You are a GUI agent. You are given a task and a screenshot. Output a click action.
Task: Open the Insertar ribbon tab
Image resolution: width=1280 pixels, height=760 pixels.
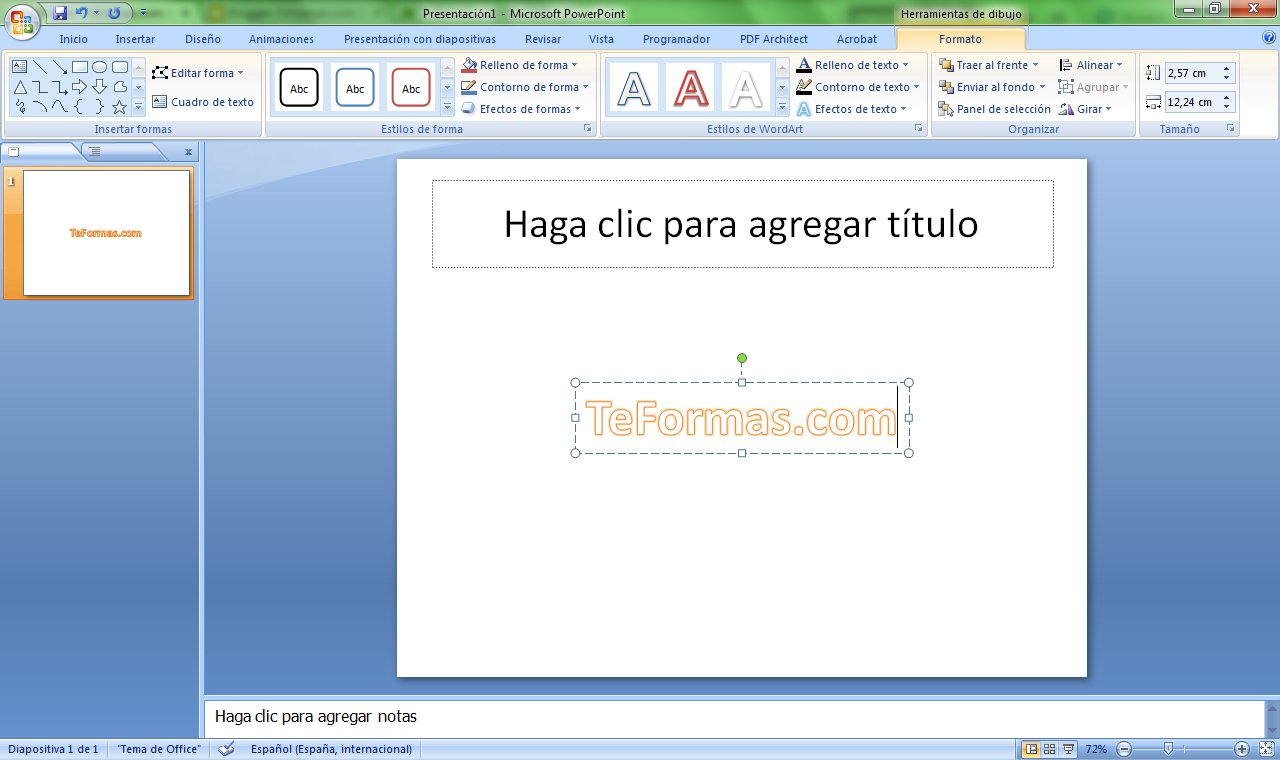click(135, 39)
